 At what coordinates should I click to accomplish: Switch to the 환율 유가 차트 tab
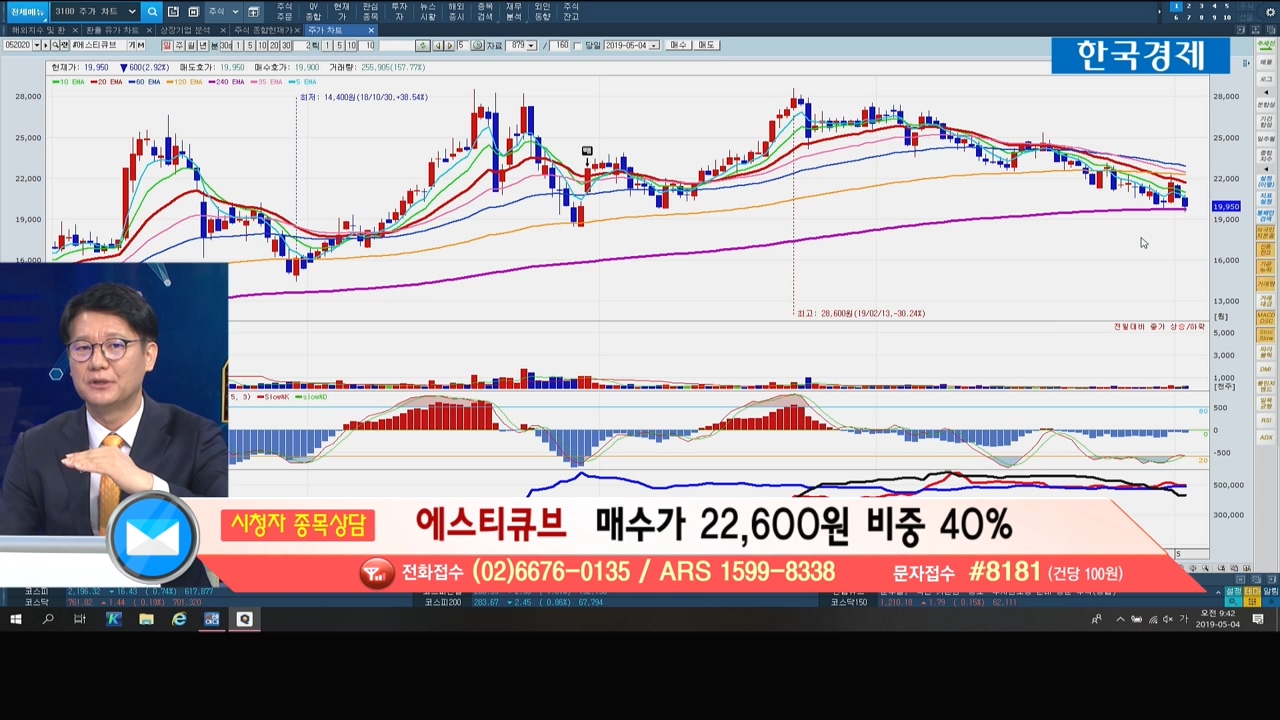pyautogui.click(x=111, y=30)
